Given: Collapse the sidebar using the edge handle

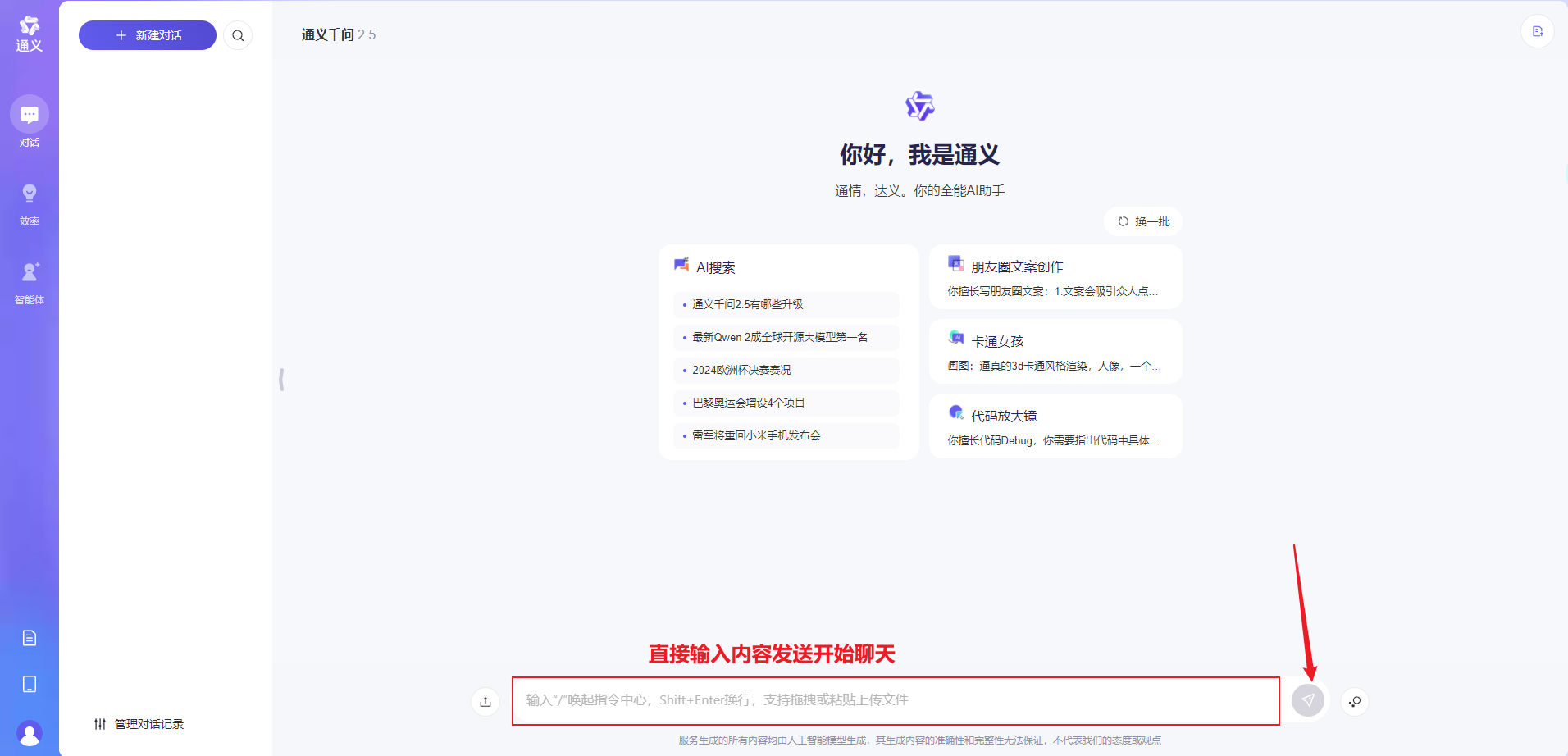Looking at the screenshot, I should click(x=282, y=379).
